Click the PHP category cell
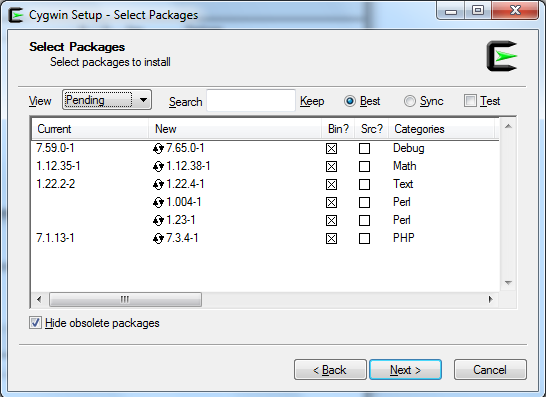The height and width of the screenshot is (397, 546). point(404,238)
